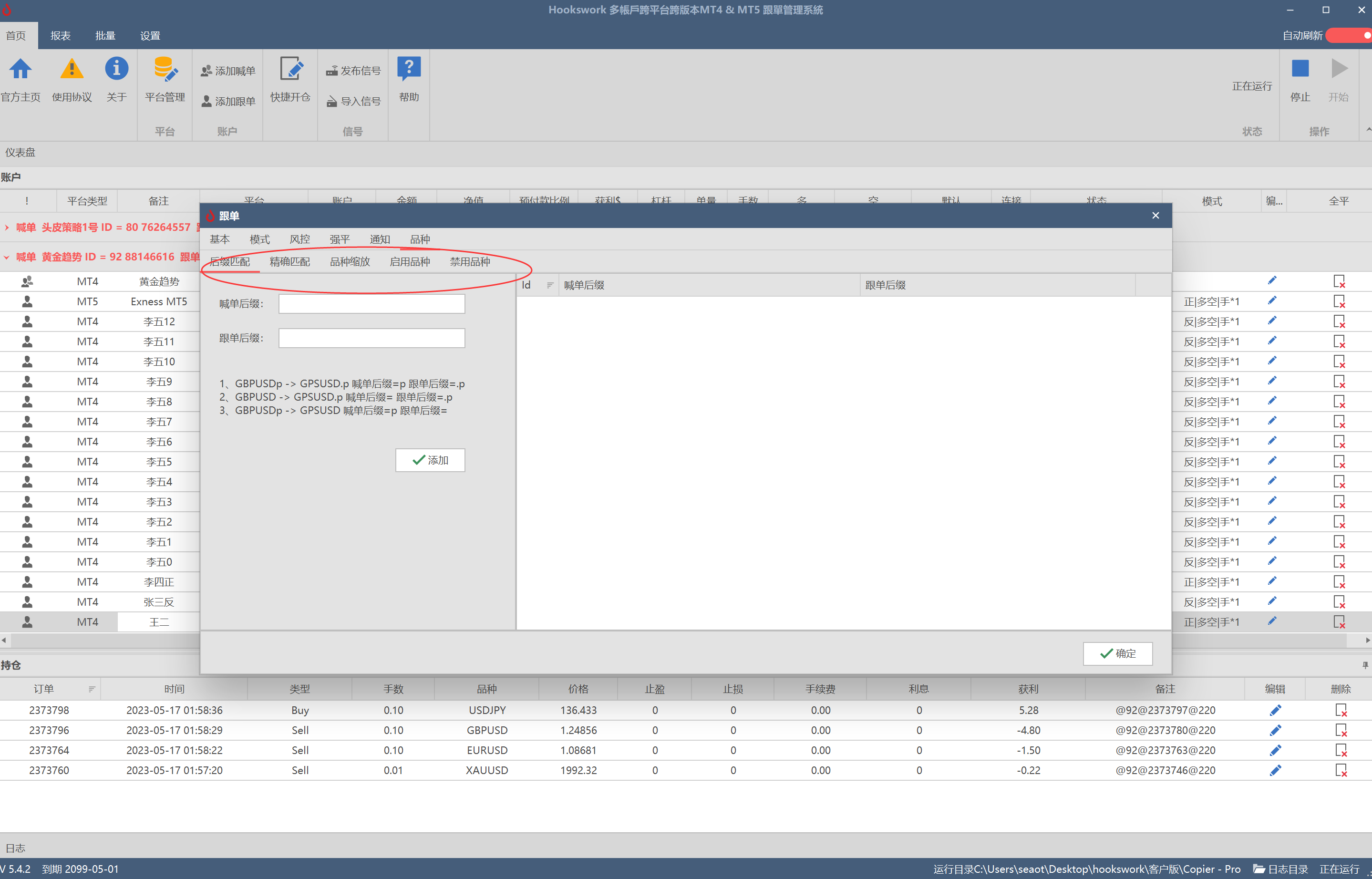Click the 确定 button
The height and width of the screenshot is (879, 1372).
(1117, 653)
